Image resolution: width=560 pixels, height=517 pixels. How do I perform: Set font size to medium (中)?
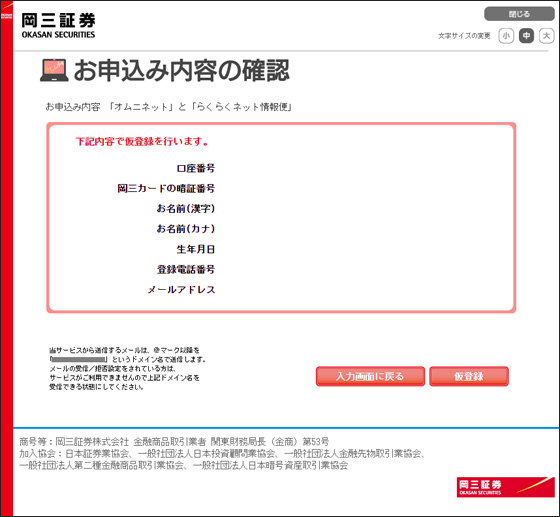click(x=526, y=36)
